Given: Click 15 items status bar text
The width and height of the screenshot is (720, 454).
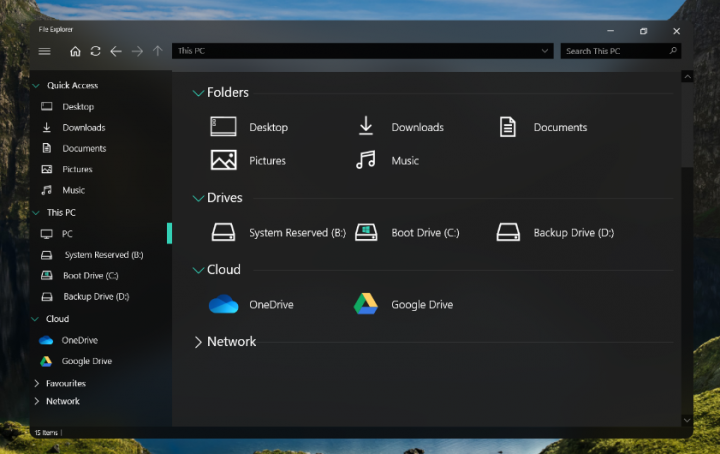Looking at the screenshot, I should (46, 432).
